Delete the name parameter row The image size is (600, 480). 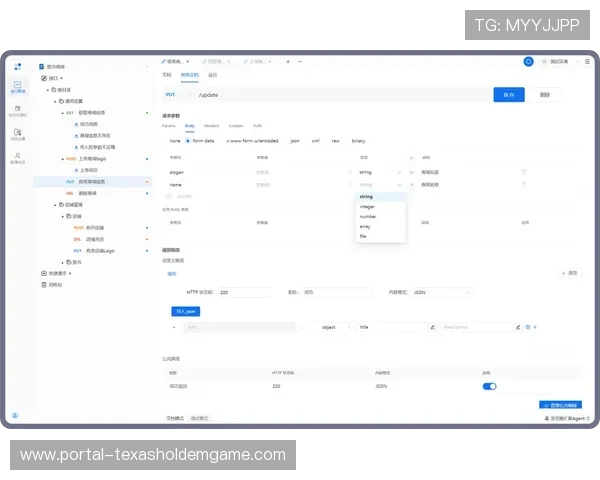[x=523, y=185]
